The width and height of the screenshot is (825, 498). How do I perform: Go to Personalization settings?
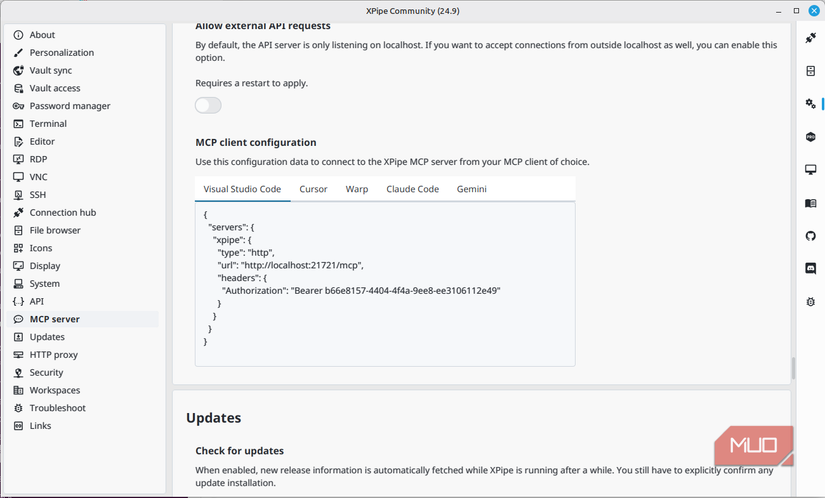click(83, 53)
